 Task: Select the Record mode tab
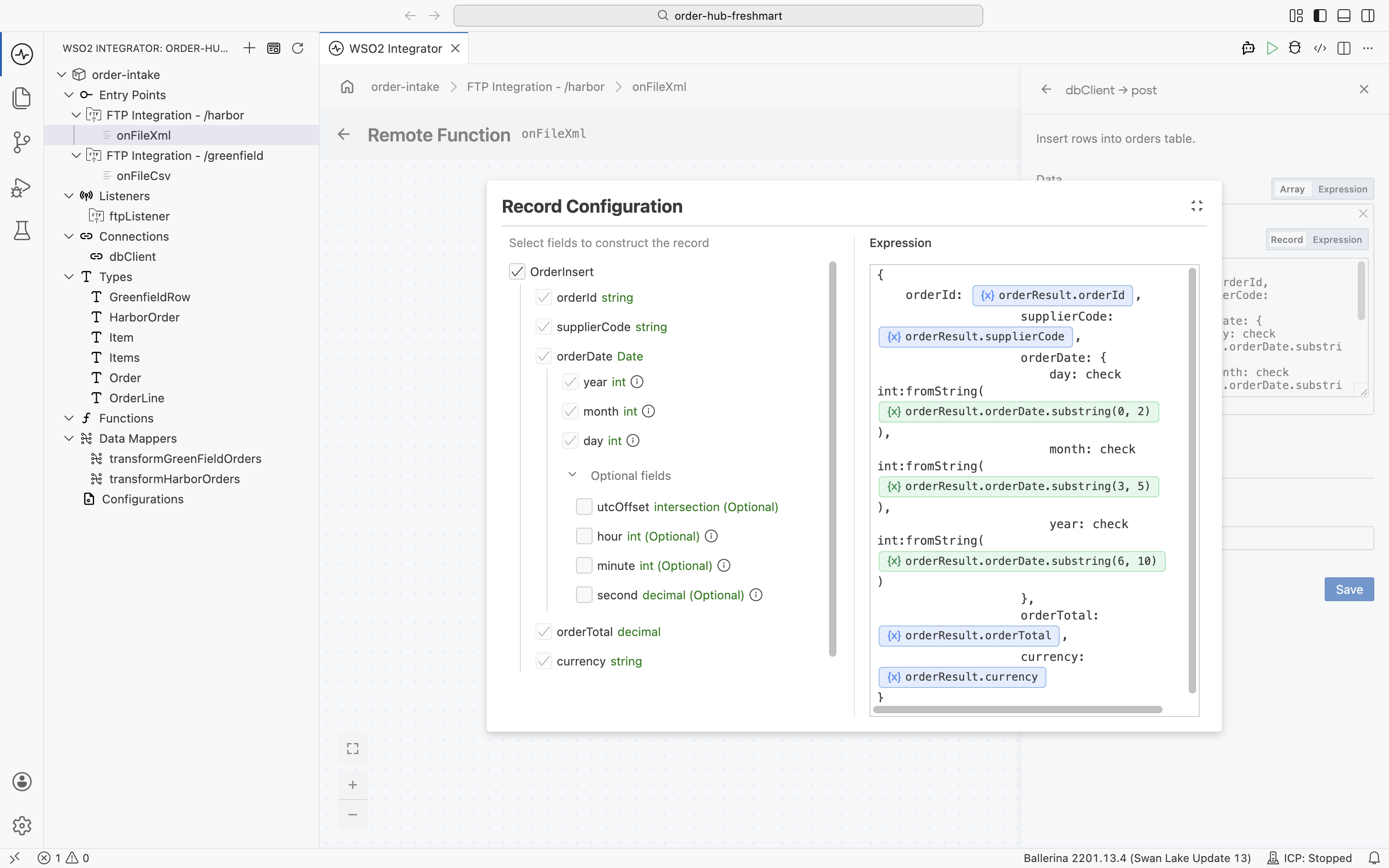(1286, 239)
